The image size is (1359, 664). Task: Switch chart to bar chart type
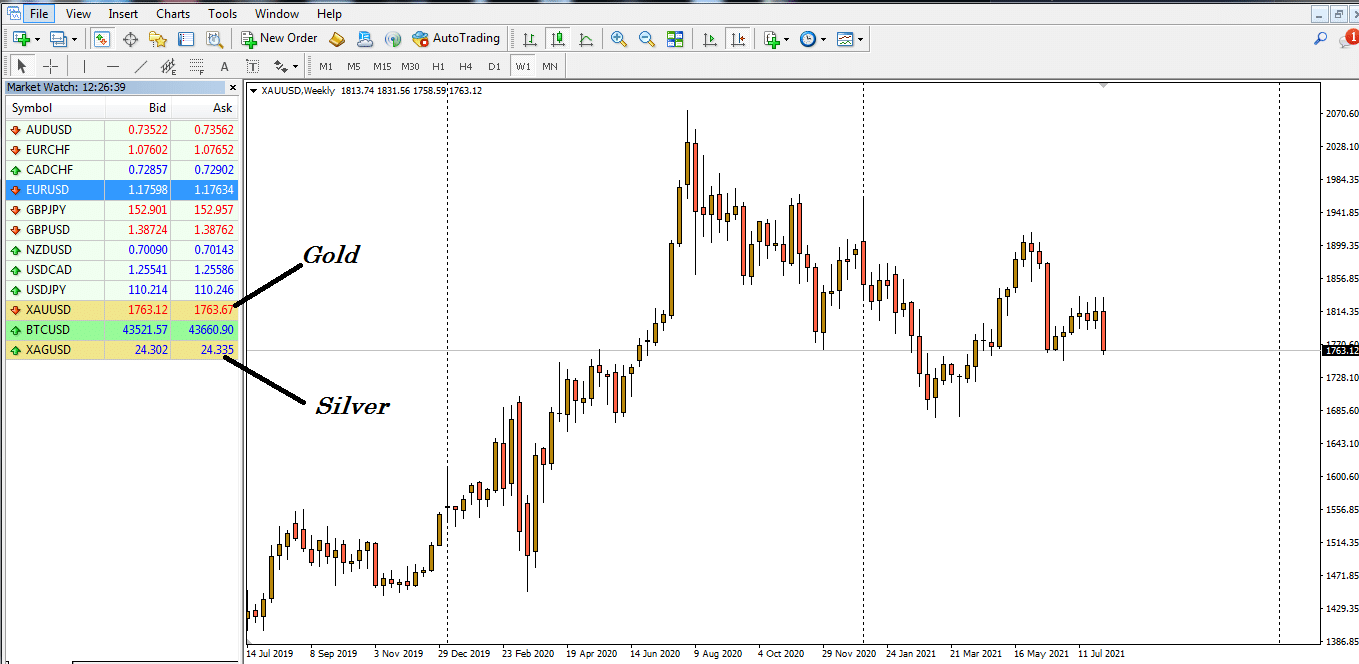tap(530, 39)
